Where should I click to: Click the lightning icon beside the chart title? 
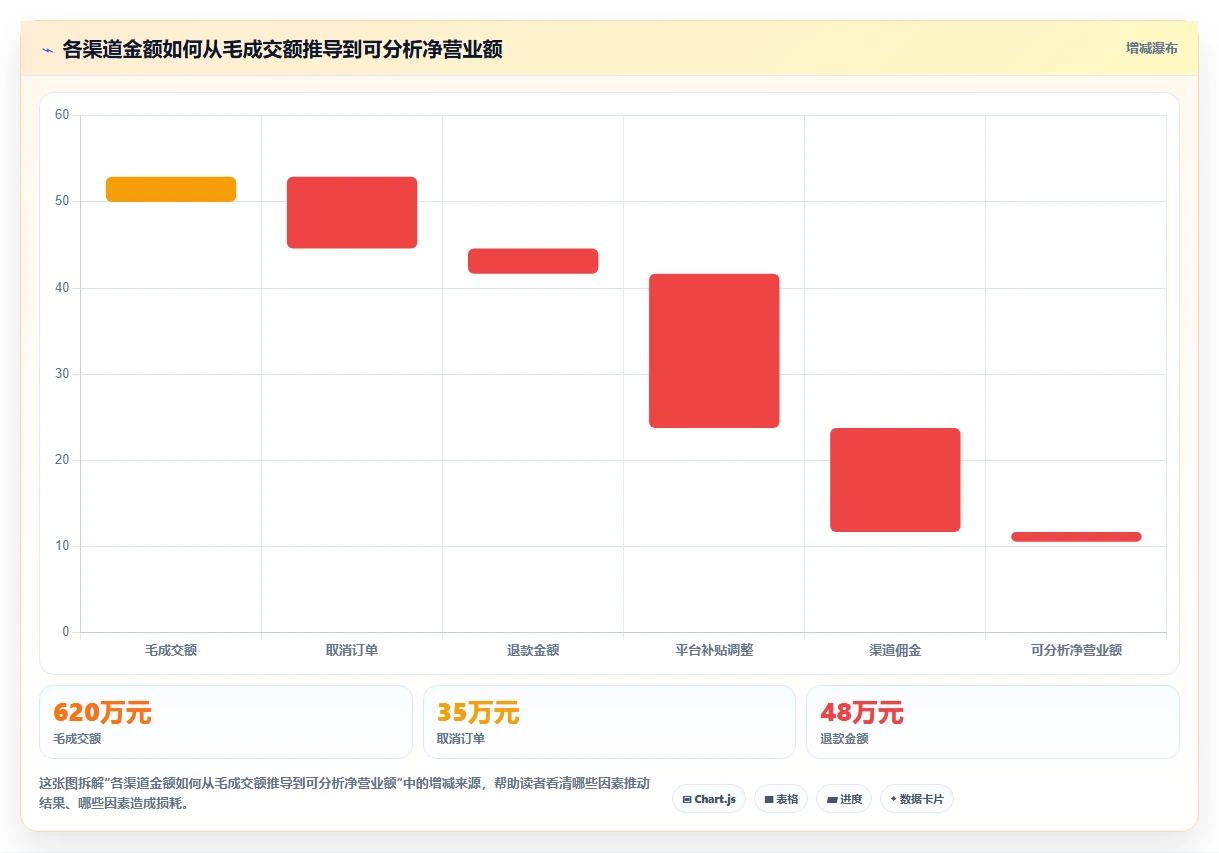tap(47, 49)
